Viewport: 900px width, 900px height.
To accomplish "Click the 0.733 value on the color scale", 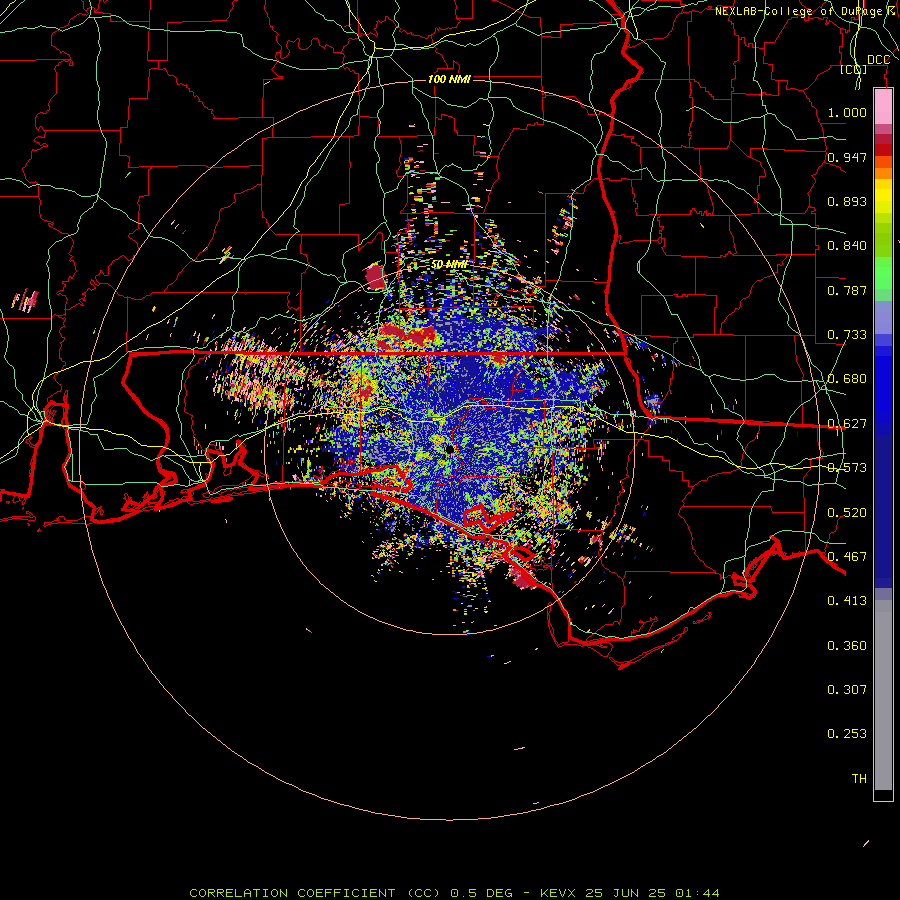I will [x=847, y=335].
